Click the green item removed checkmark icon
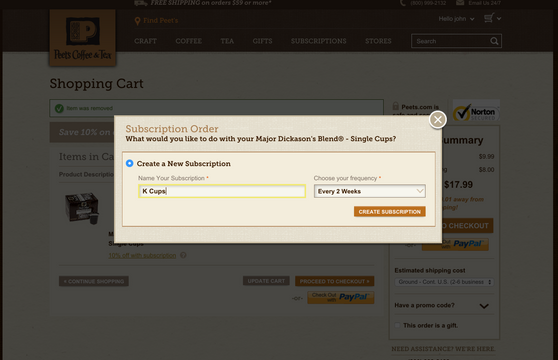 pyautogui.click(x=59, y=108)
